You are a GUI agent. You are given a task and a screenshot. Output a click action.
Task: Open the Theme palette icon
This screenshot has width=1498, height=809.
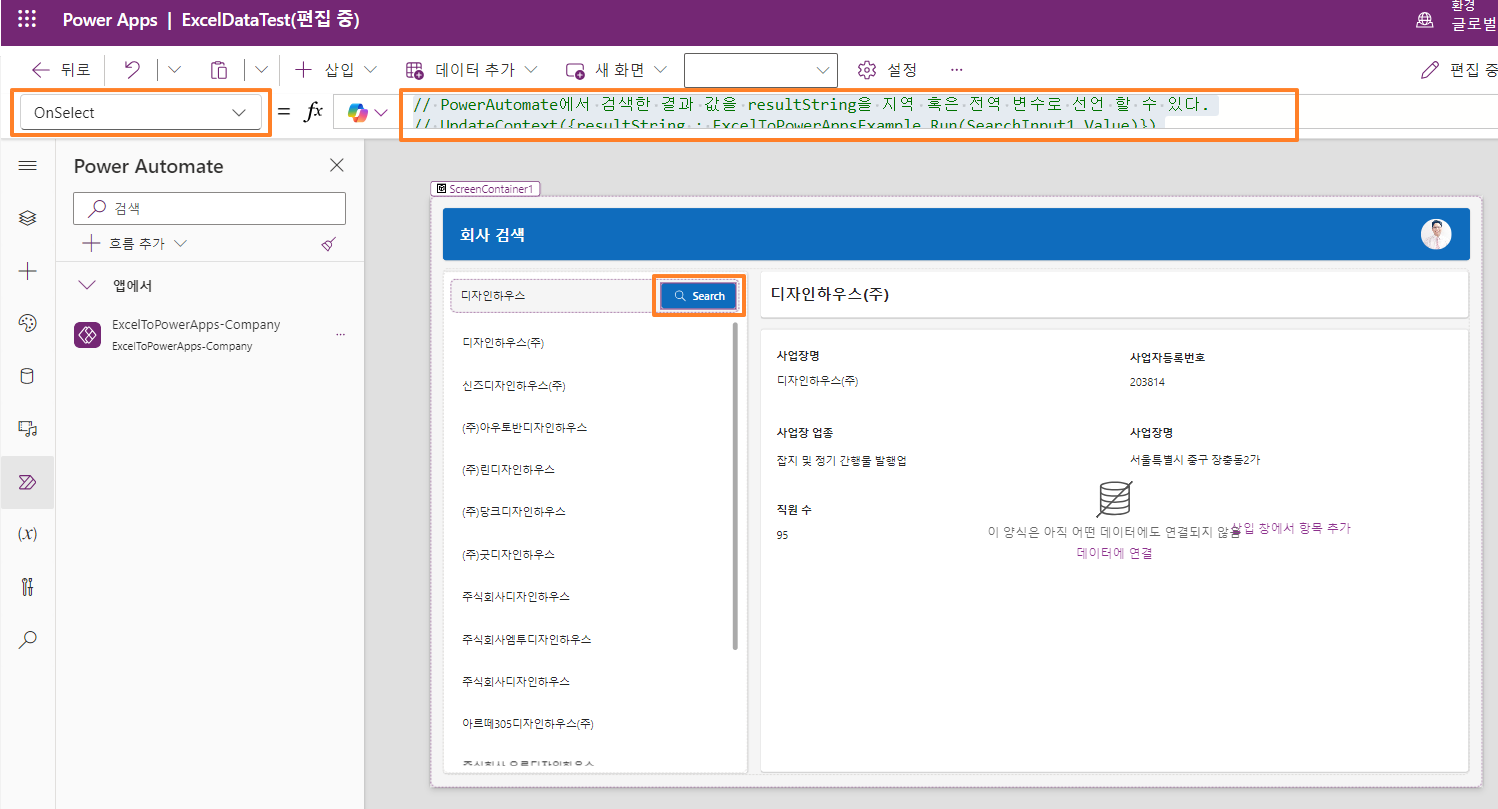point(28,322)
